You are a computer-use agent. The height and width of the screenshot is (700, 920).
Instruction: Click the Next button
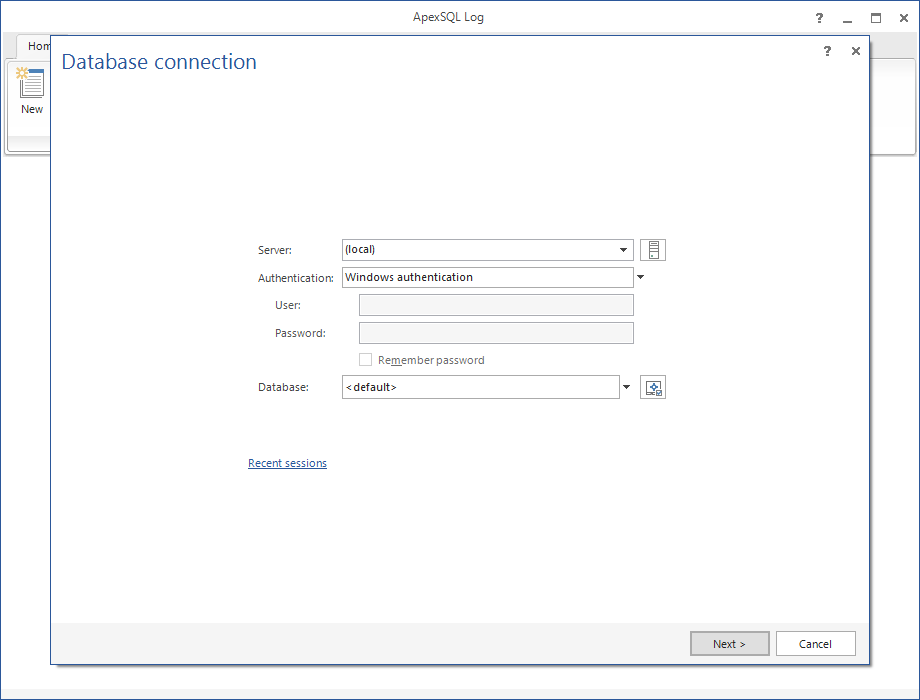(729, 644)
